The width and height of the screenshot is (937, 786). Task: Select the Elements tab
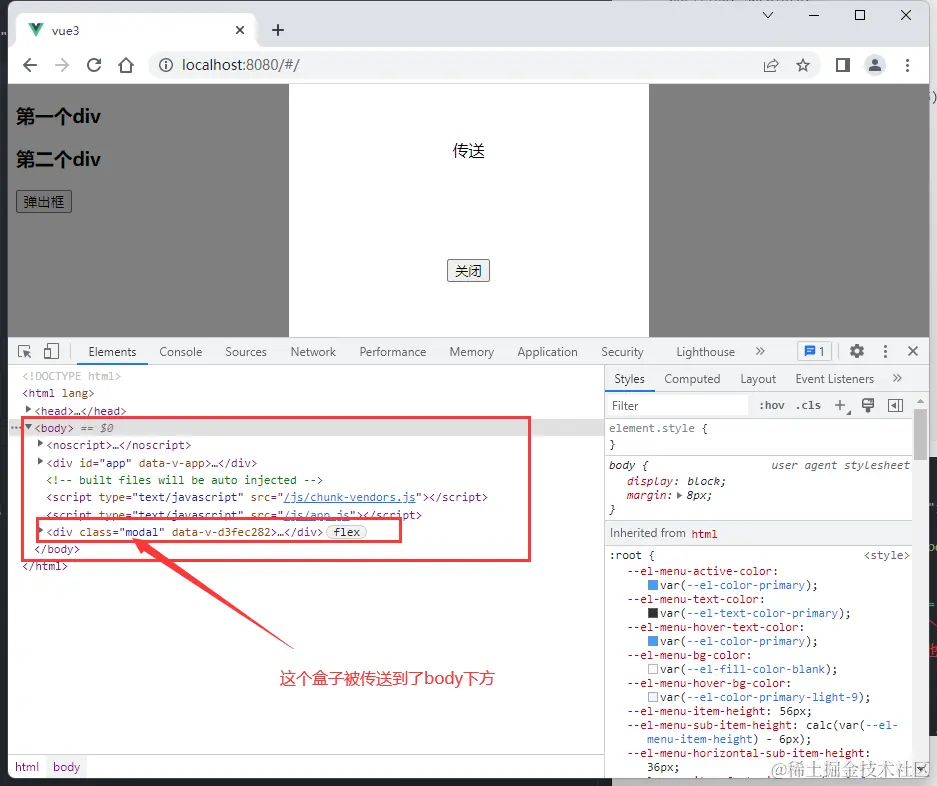click(x=112, y=351)
